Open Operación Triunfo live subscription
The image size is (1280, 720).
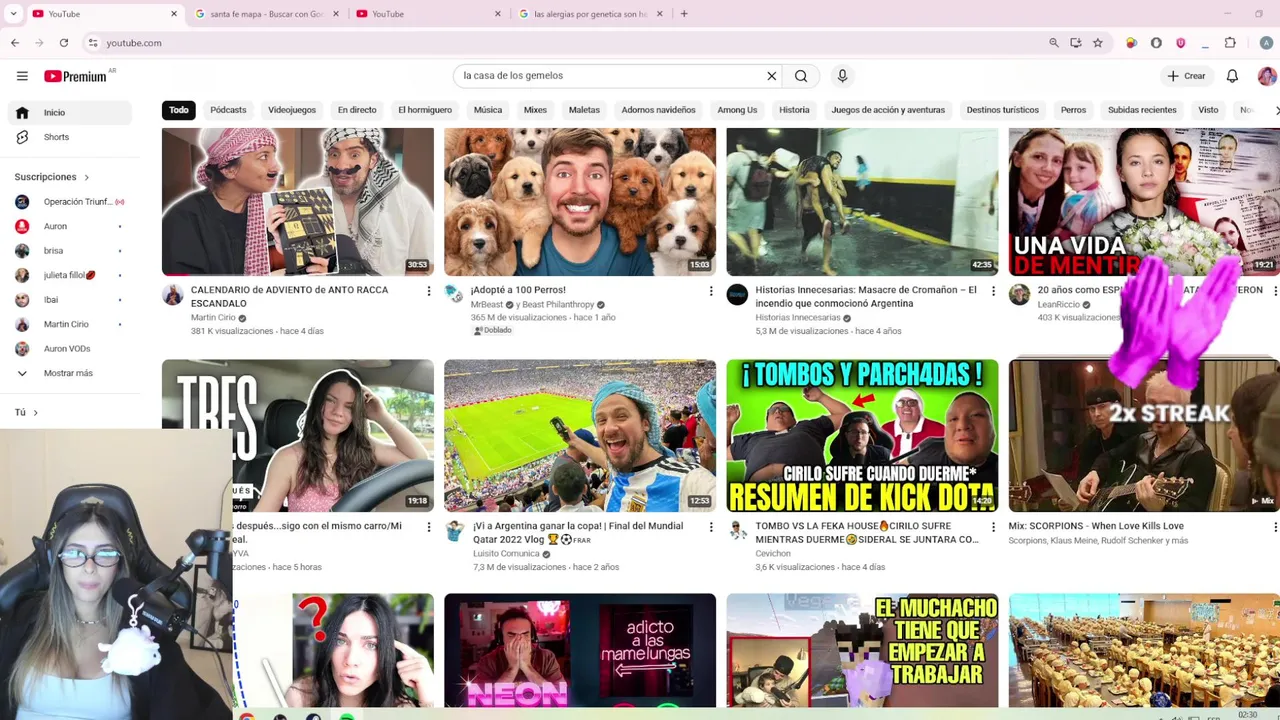(69, 202)
